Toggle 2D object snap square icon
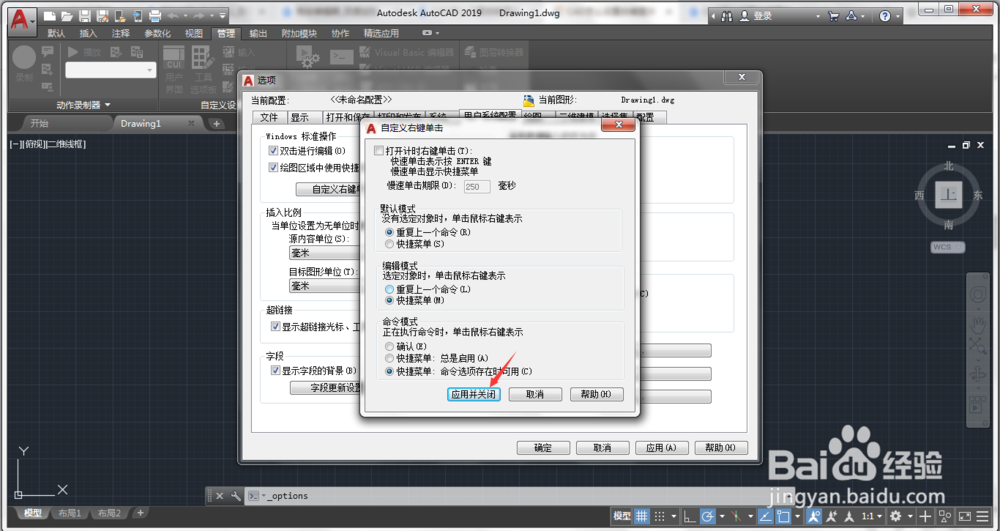Image resolution: width=1000 pixels, height=531 pixels. click(783, 516)
